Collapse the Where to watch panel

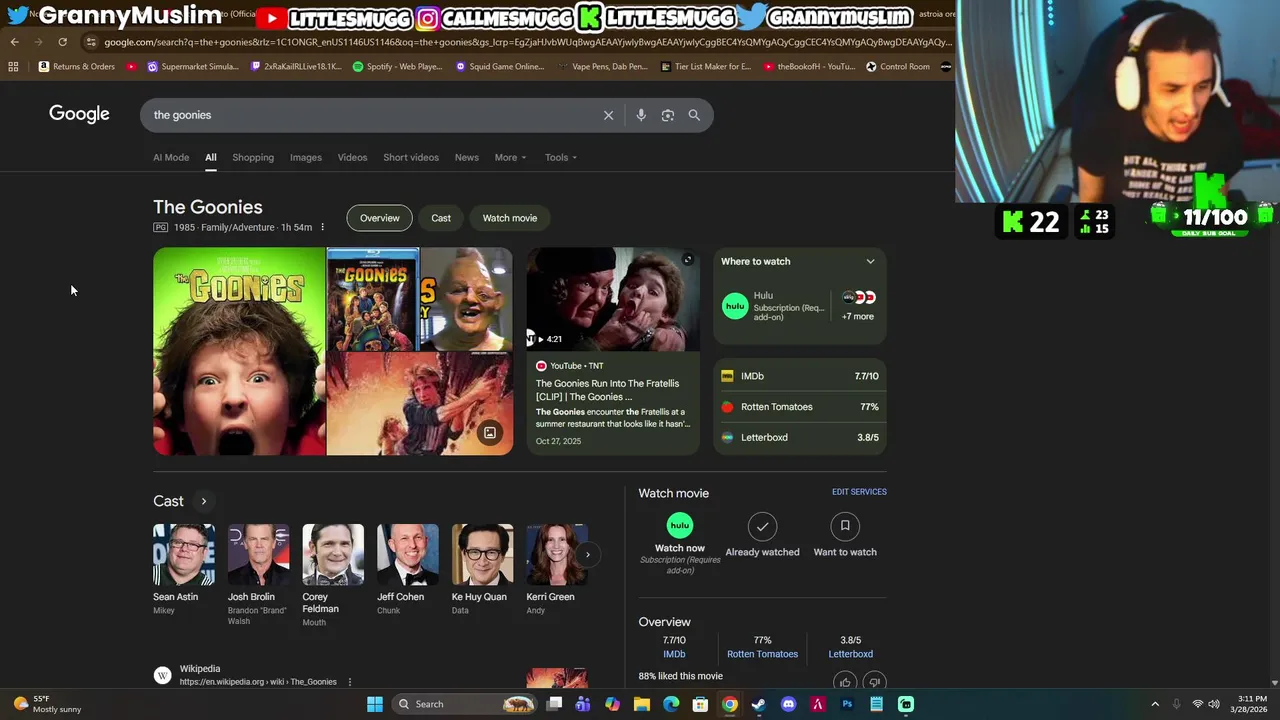click(x=870, y=262)
